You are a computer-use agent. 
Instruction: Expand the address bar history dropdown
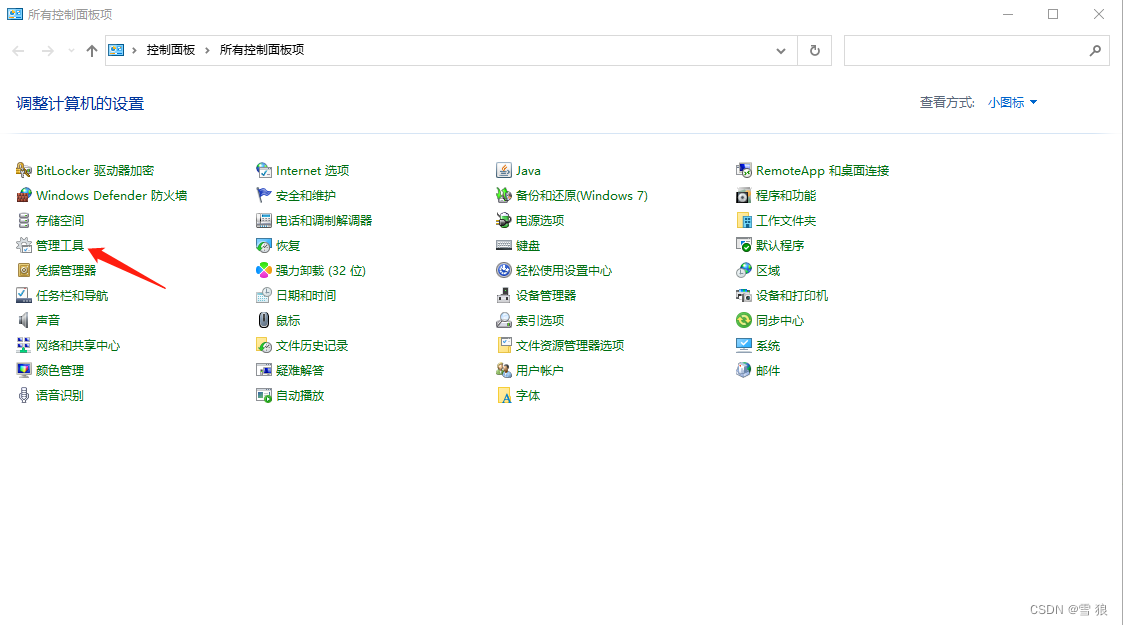[x=781, y=51]
